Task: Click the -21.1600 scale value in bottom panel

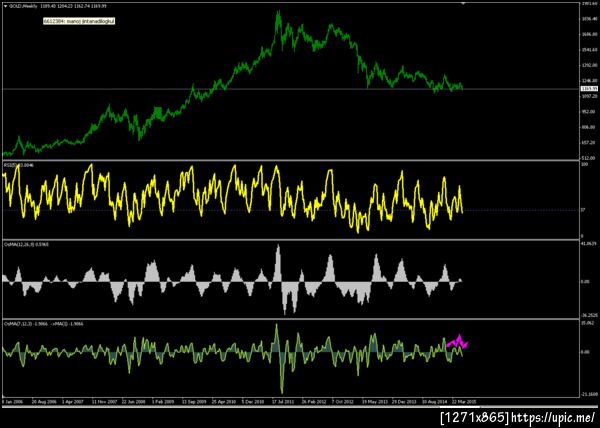Action: 589,394
